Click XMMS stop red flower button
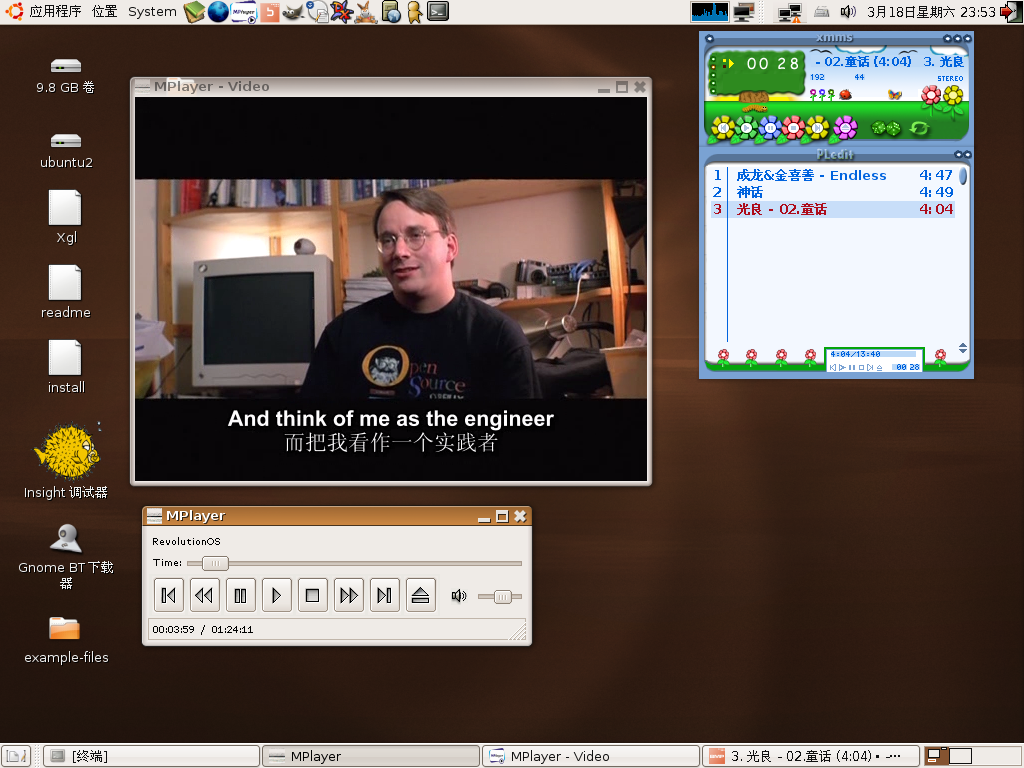 coord(793,128)
